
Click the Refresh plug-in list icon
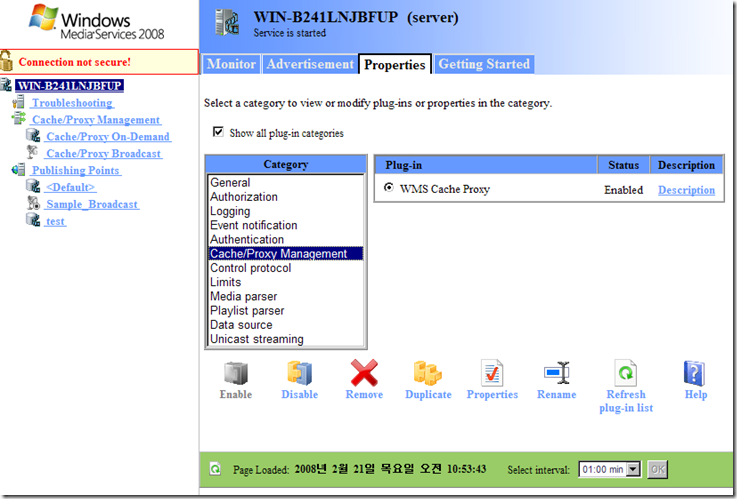point(626,373)
